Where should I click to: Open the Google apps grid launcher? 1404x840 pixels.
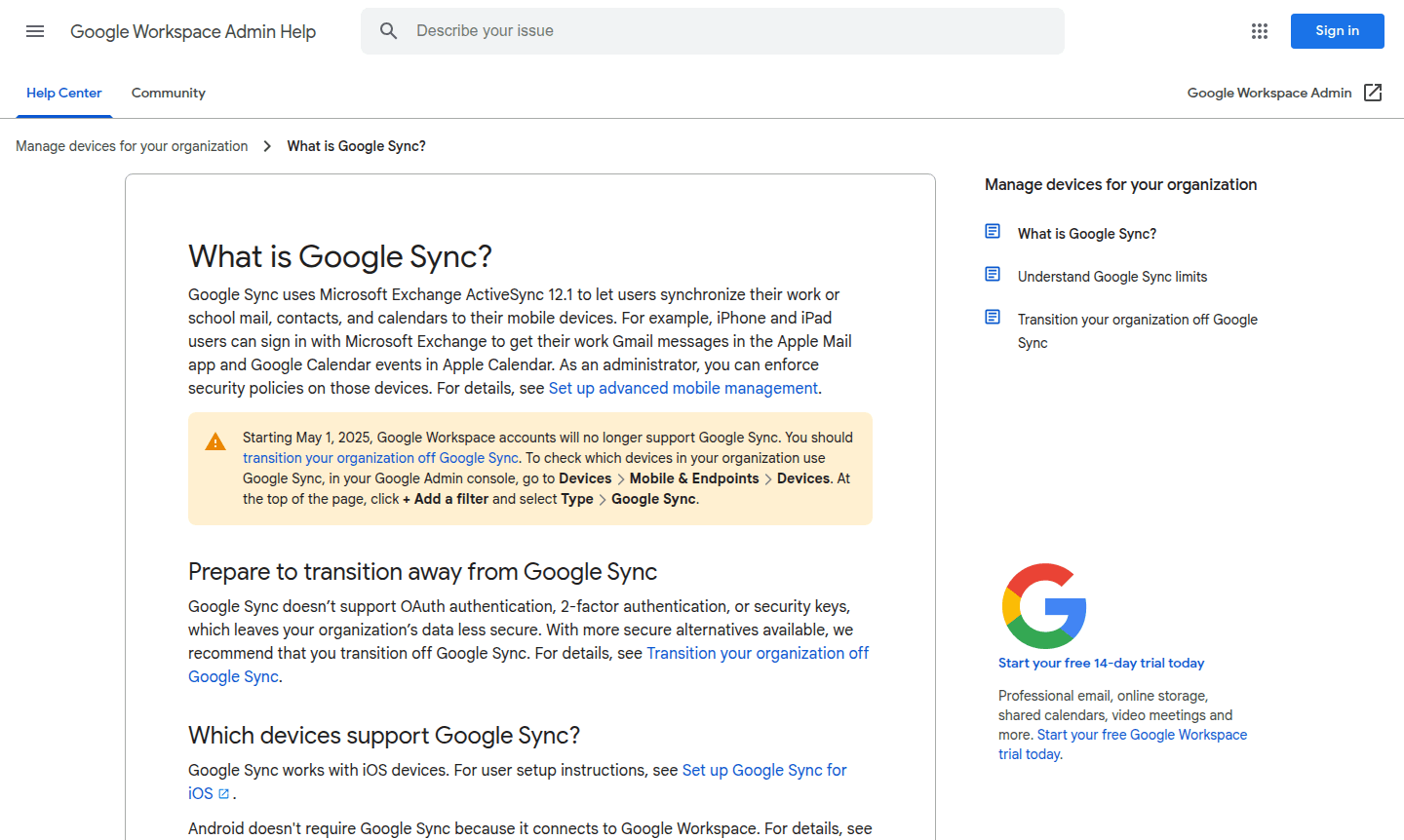tap(1259, 31)
